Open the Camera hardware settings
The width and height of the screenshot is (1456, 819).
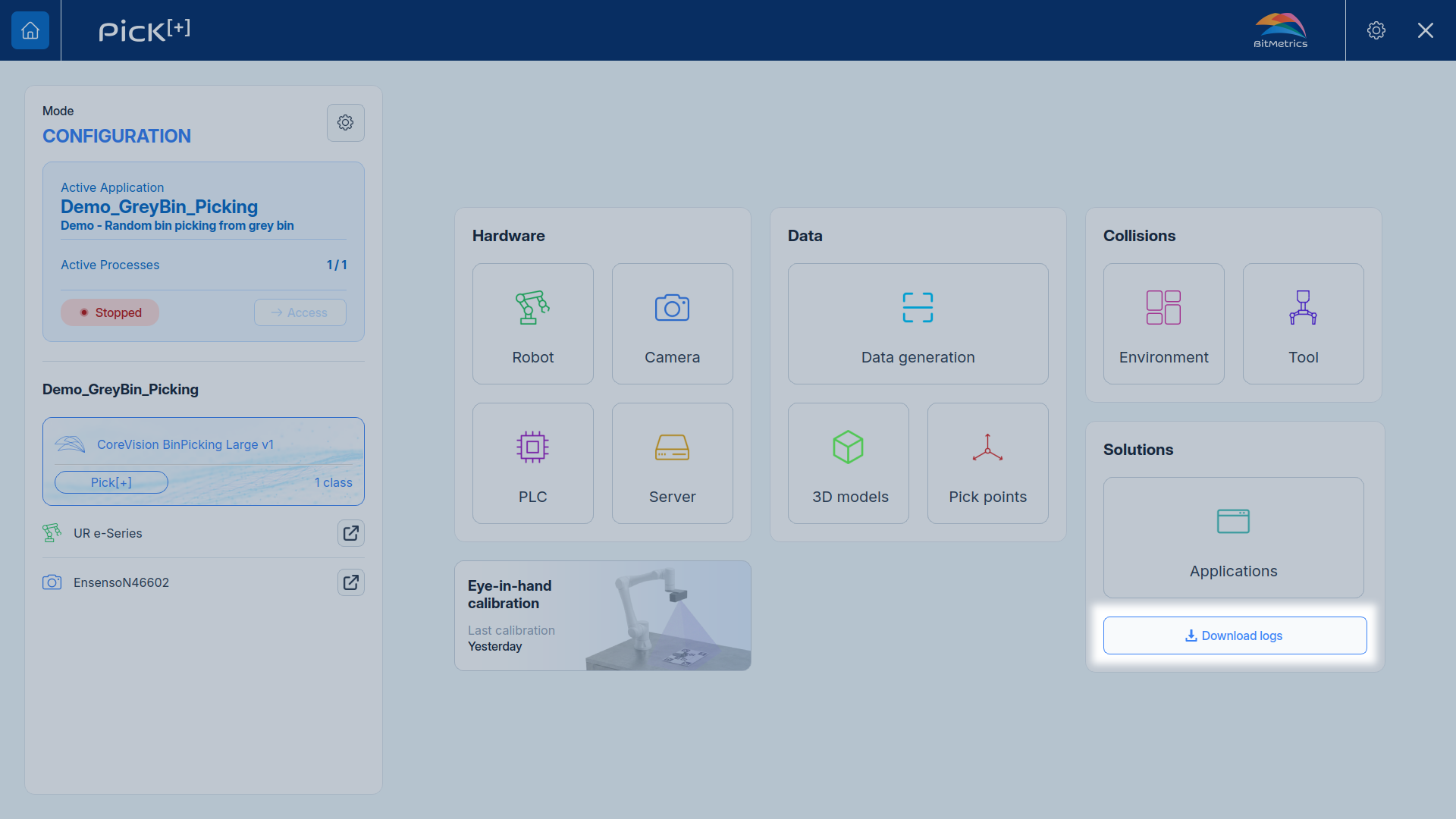pos(672,324)
